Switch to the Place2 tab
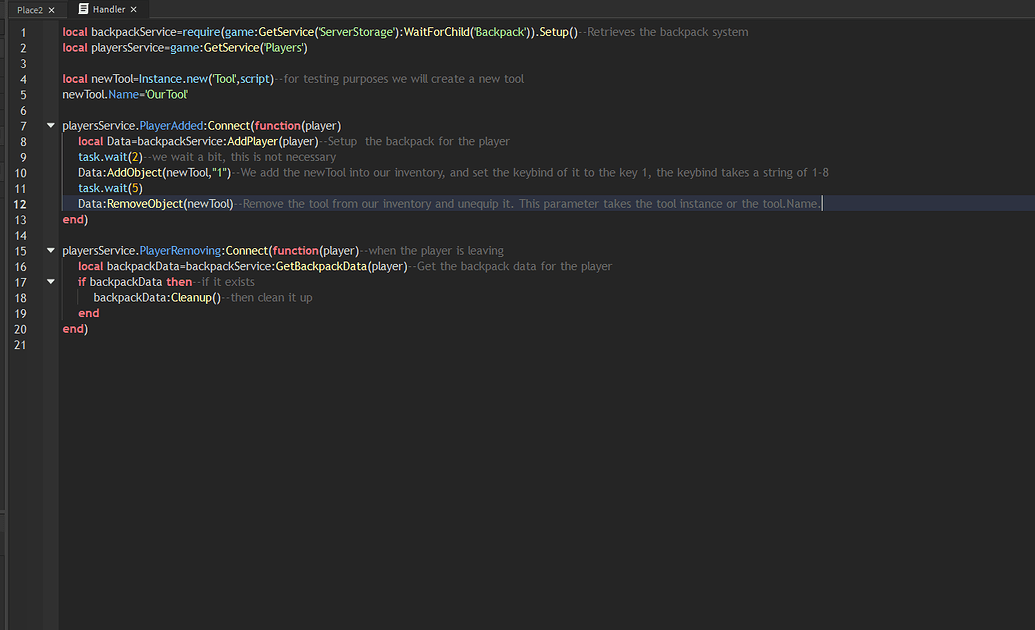This screenshot has height=630, width=1035. (30, 10)
